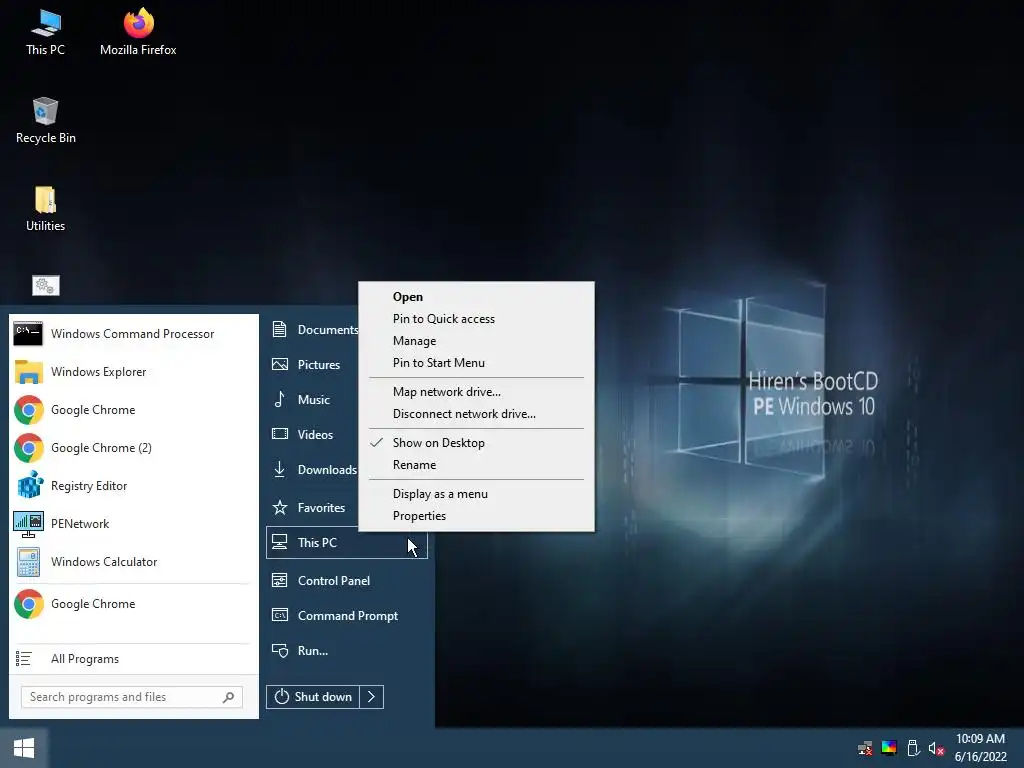The image size is (1024, 768).
Task: Open Mozilla Firefox desktop shortcut
Action: (138, 32)
